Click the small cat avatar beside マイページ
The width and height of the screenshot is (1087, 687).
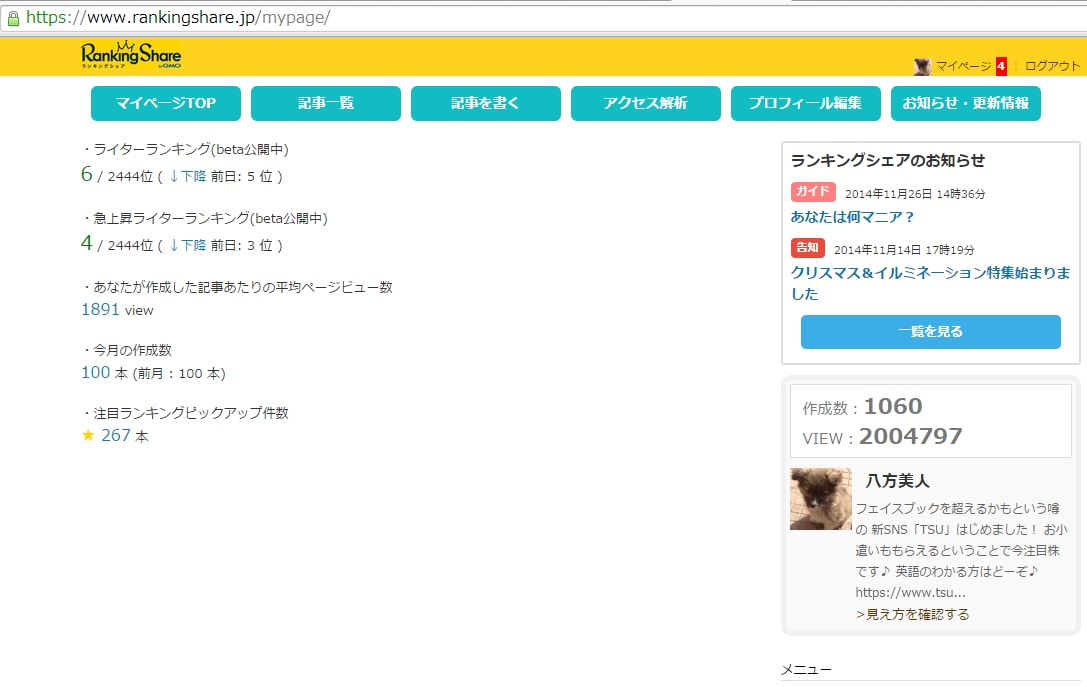click(922, 66)
